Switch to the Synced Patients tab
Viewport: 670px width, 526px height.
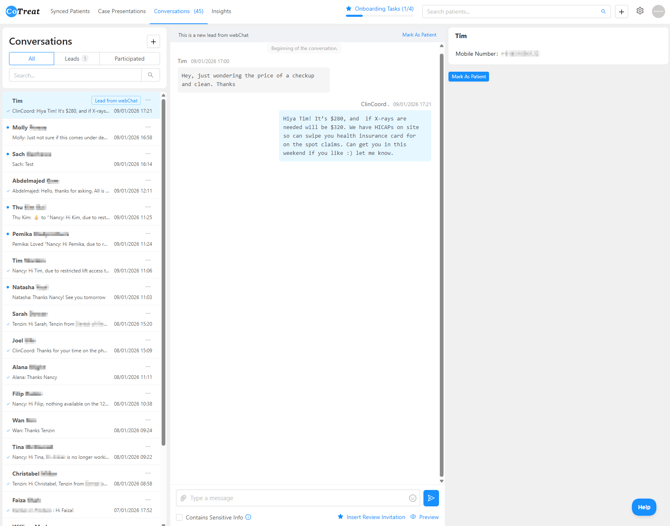point(70,11)
